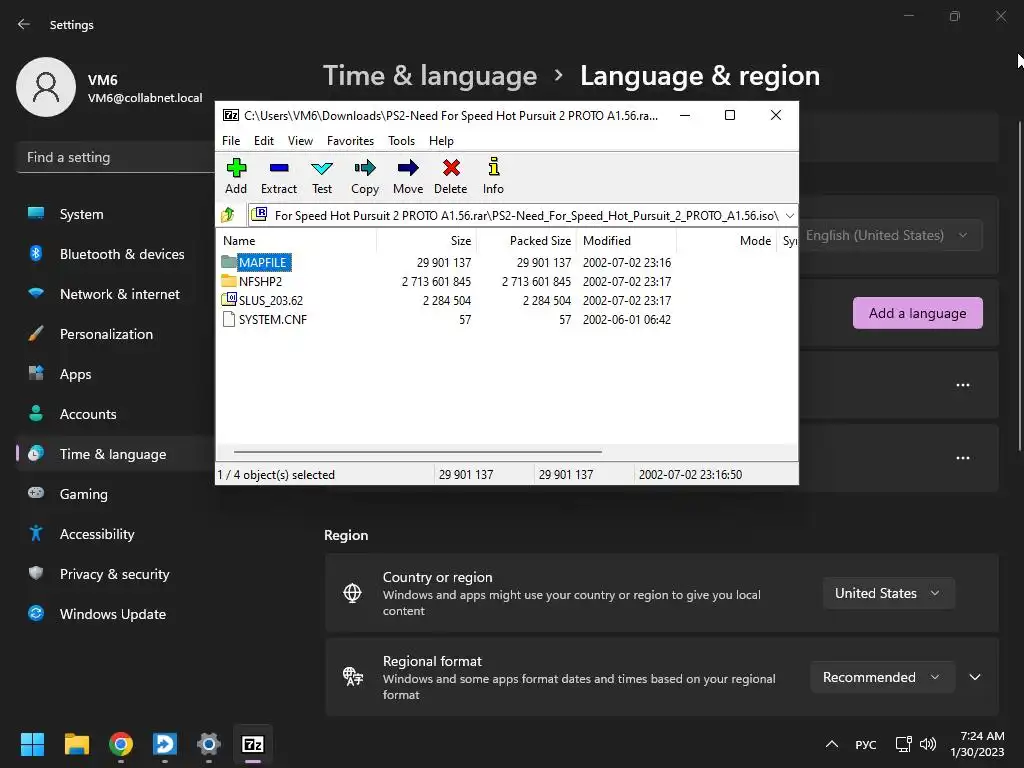
Task: Open the Country or region dropdown
Action: pos(889,593)
